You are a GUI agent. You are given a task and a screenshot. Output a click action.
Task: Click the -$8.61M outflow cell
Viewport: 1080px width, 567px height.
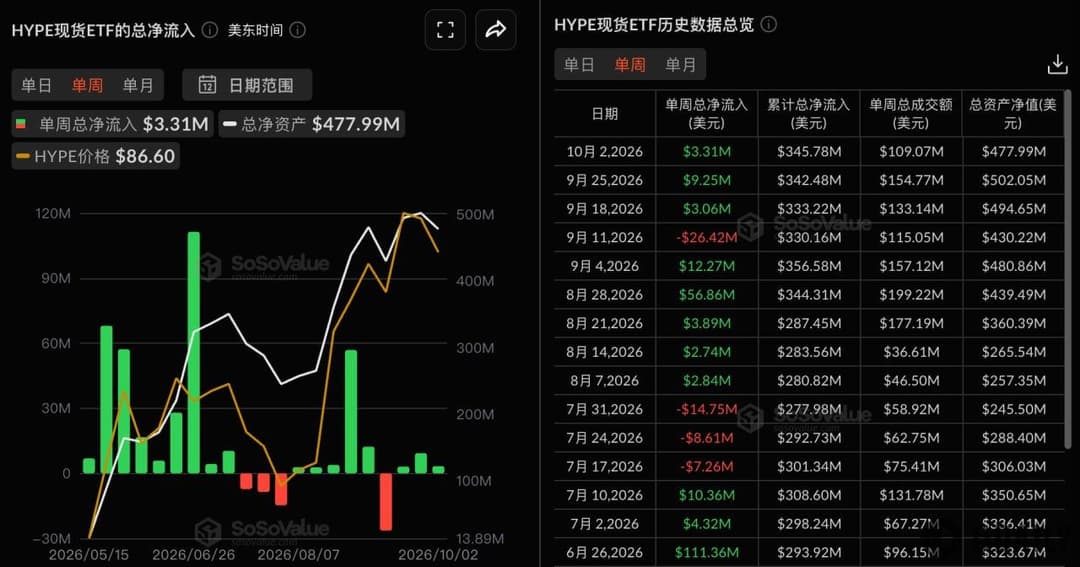(x=706, y=438)
